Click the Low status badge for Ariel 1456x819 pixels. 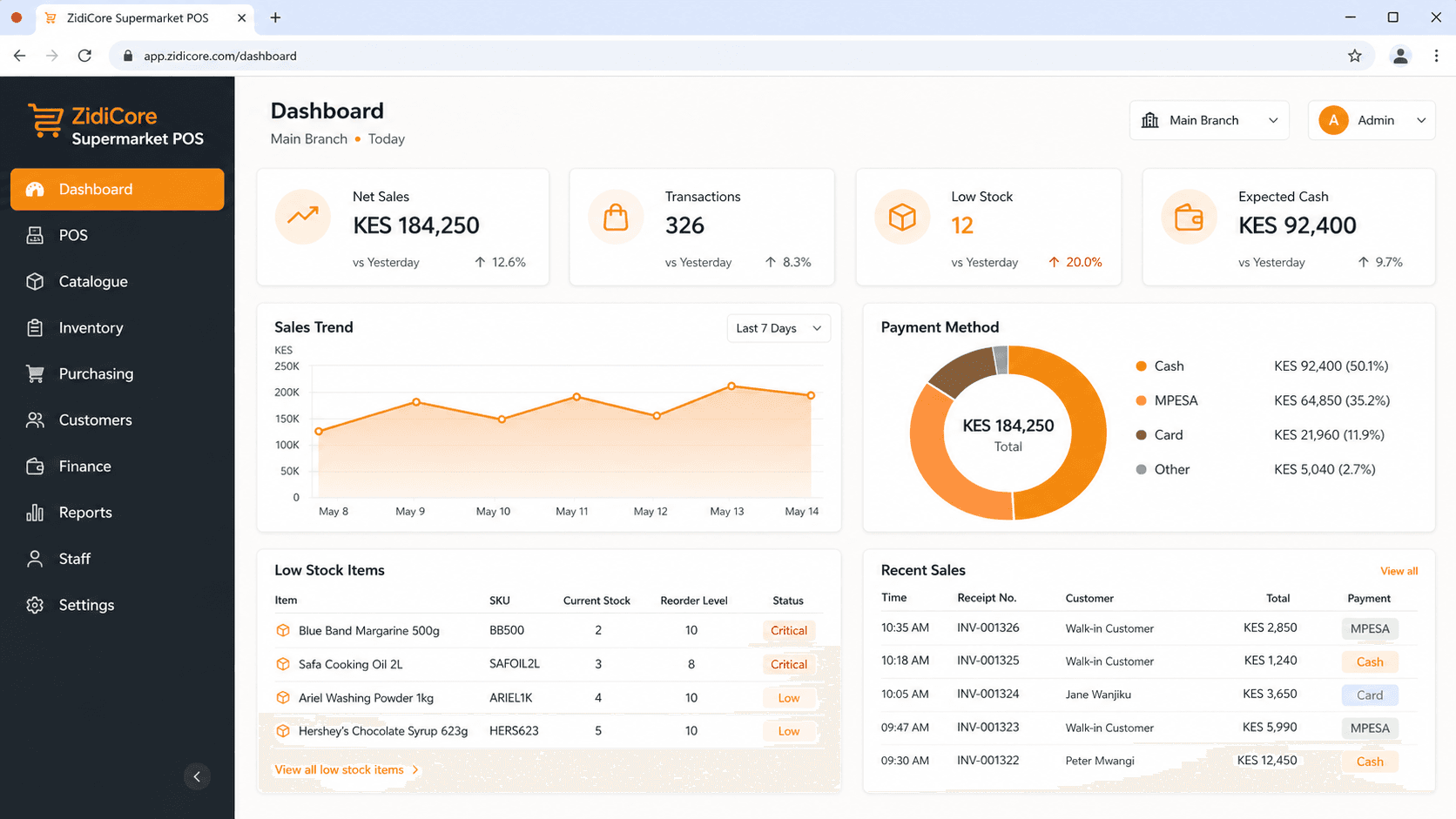click(x=788, y=697)
